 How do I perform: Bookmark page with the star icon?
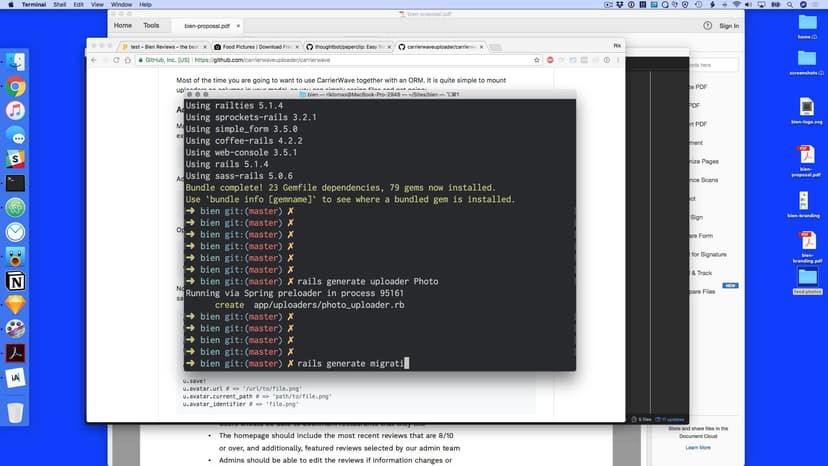click(536, 60)
